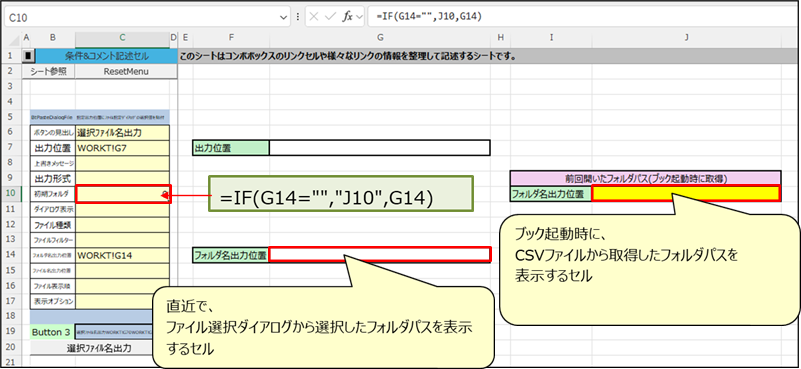Select column I header
Viewport: 801px width, 369px height.
(x=551, y=37)
